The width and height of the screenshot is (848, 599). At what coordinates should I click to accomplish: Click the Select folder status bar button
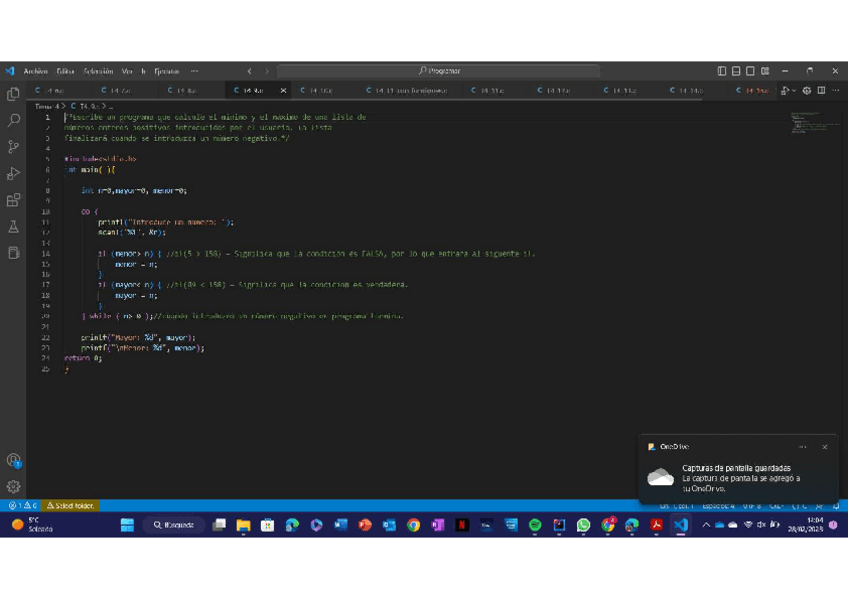pos(71,506)
